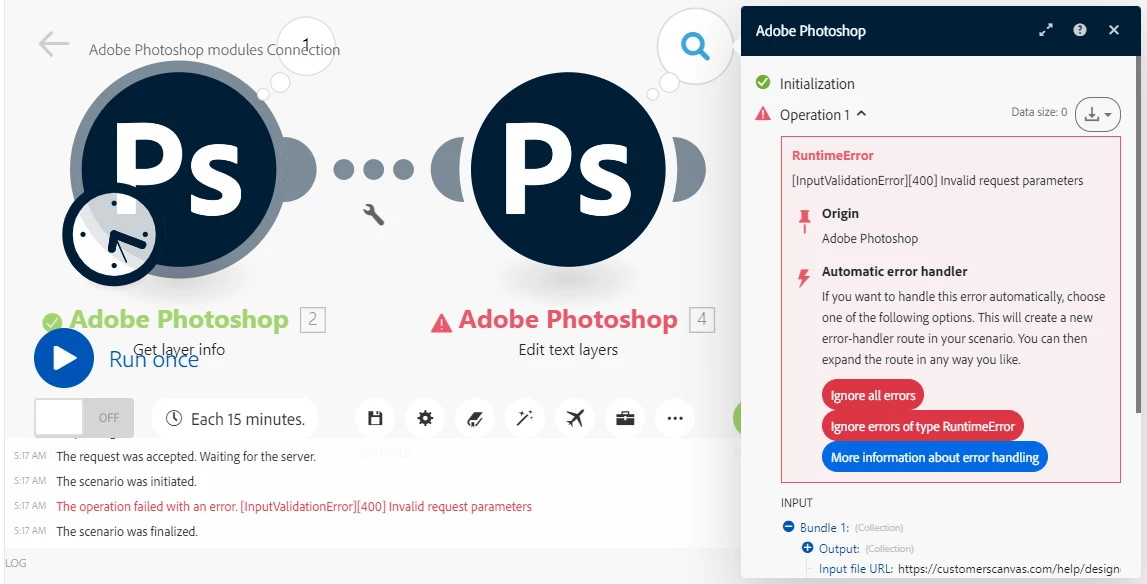The height and width of the screenshot is (584, 1147).
Task: Click Ignore errors of type RuntimeError
Action: click(922, 426)
